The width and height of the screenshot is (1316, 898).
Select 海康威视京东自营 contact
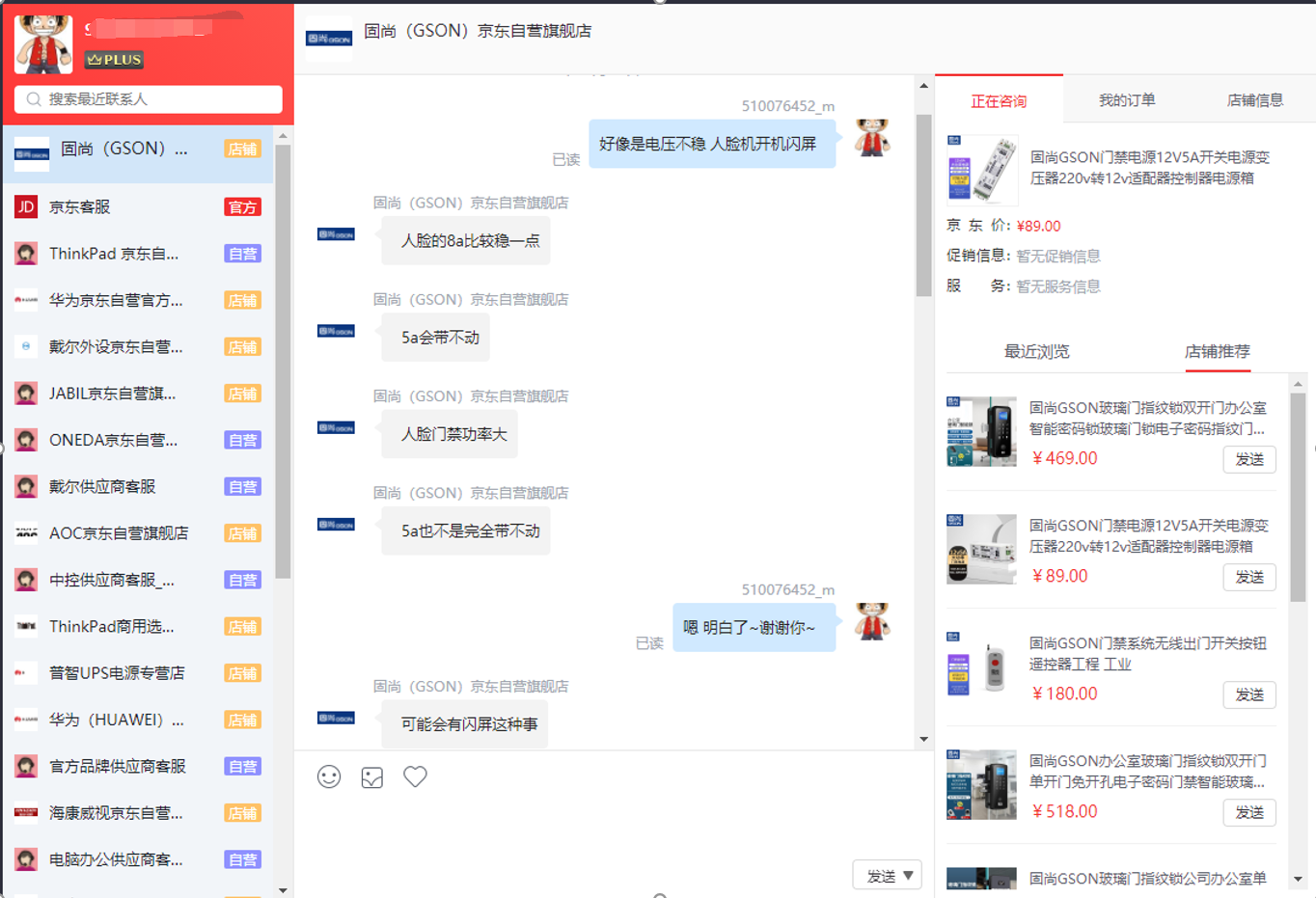click(x=138, y=813)
